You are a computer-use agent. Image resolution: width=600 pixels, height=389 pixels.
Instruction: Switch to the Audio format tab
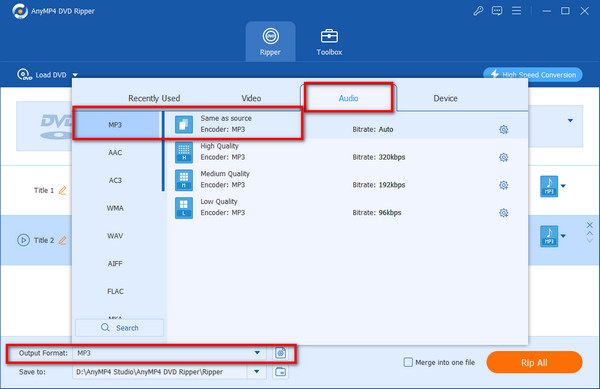(348, 98)
